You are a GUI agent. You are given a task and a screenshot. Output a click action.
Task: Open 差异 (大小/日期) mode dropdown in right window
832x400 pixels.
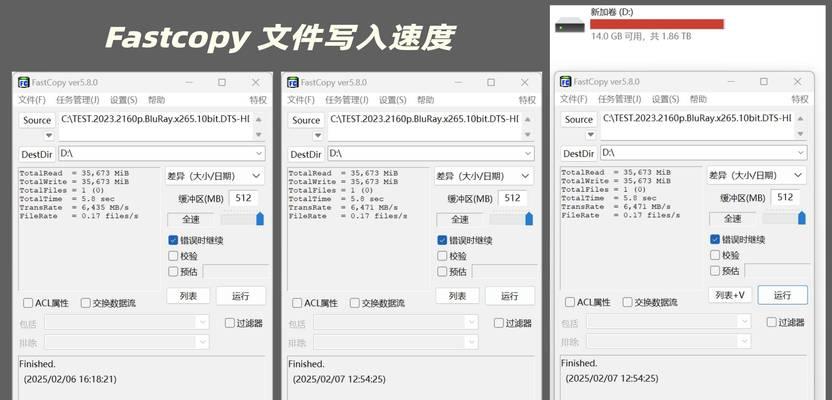(757, 175)
